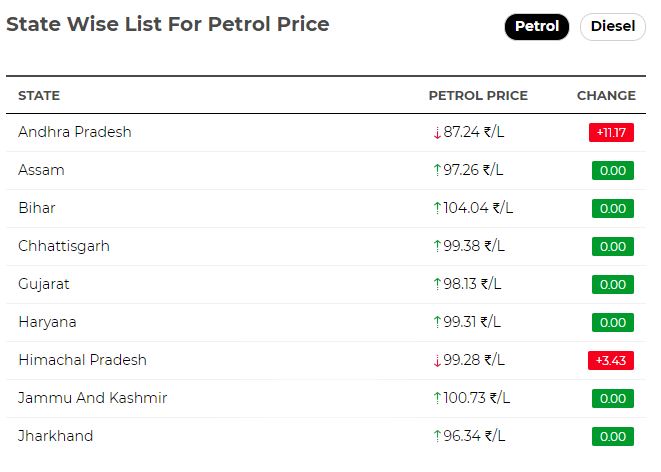661x472 pixels.
Task: Click the down arrow beside Himachal Pradesh price
Action: click(437, 361)
